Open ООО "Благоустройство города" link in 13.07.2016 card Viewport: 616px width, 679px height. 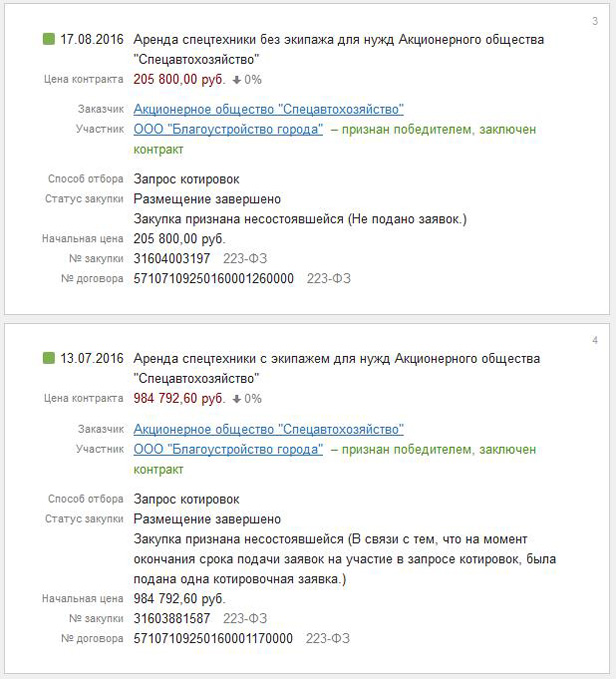[x=228, y=449]
